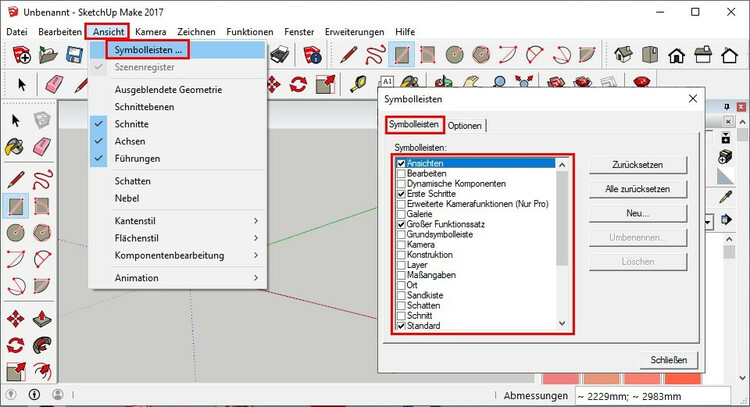Select Rotated Rectangle in Large Tool Set
Image resolution: width=750 pixels, height=407 pixels.
[x=42, y=206]
